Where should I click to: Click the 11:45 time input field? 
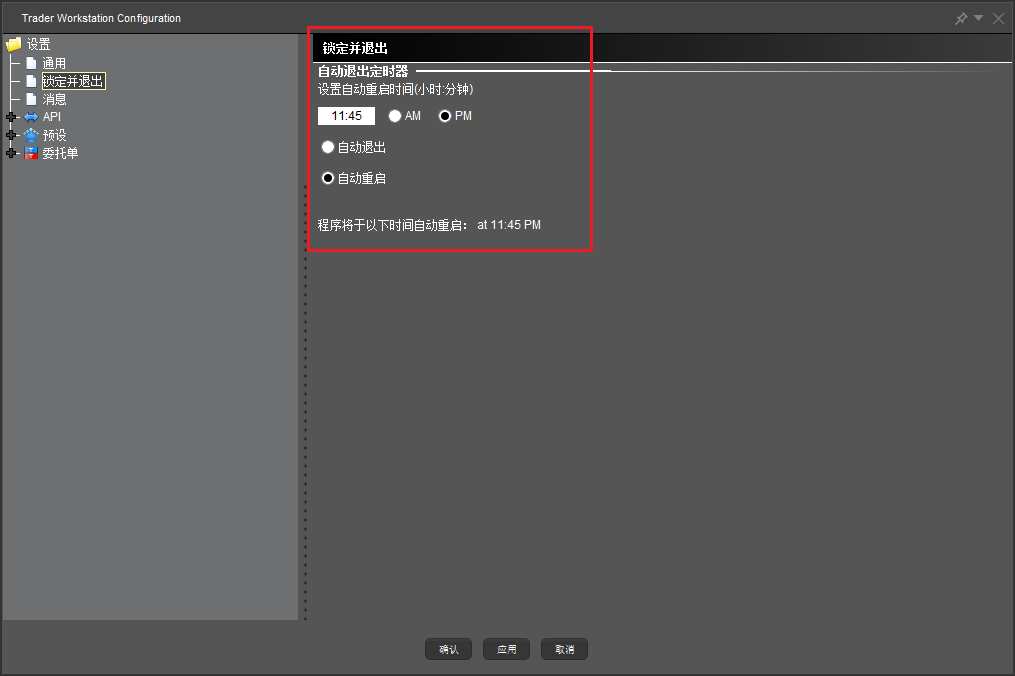pyautogui.click(x=346, y=116)
